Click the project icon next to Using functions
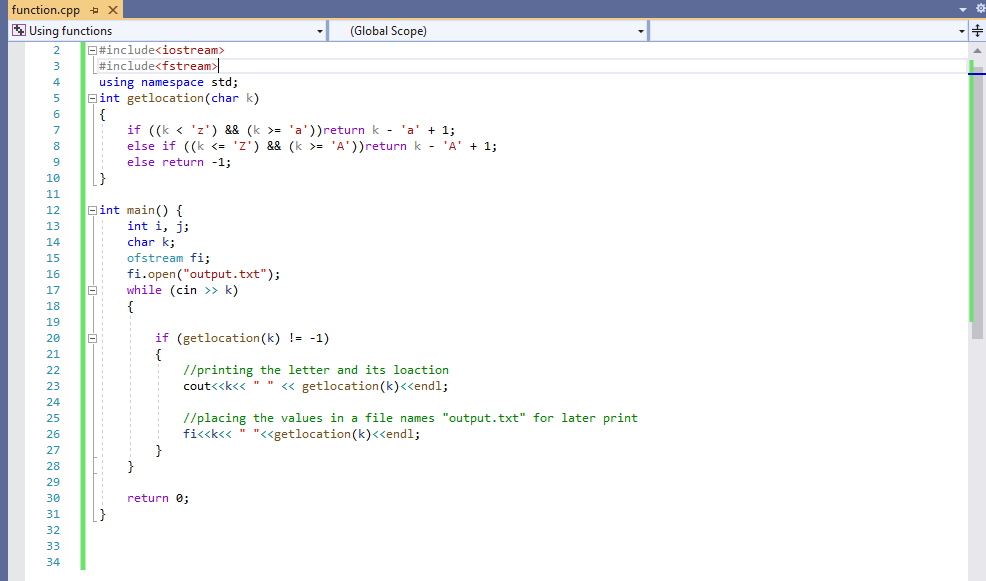The height and width of the screenshot is (581, 986). point(19,30)
